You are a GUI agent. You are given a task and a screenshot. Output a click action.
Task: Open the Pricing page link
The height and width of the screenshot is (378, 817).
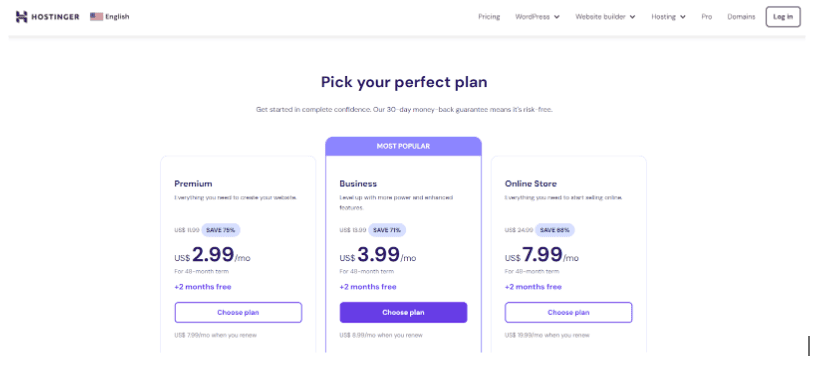click(489, 17)
